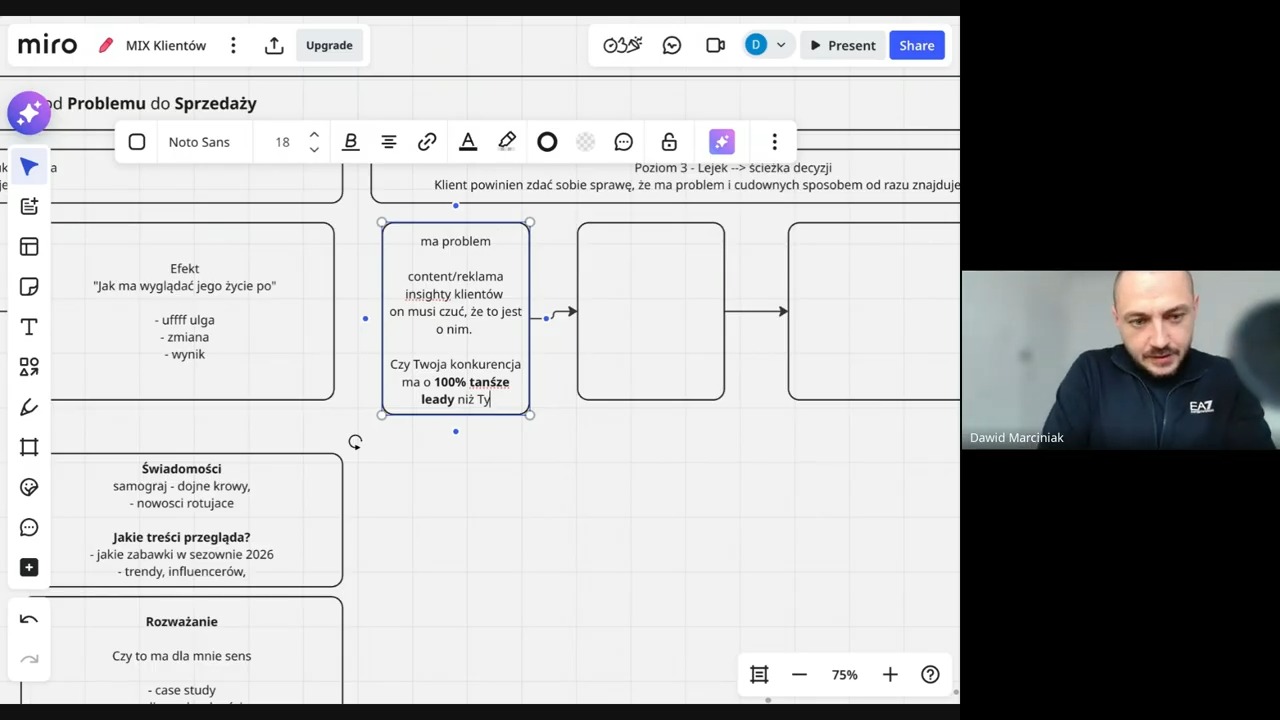1280x720 pixels.
Task: Select the Frame tool
Action: click(29, 447)
